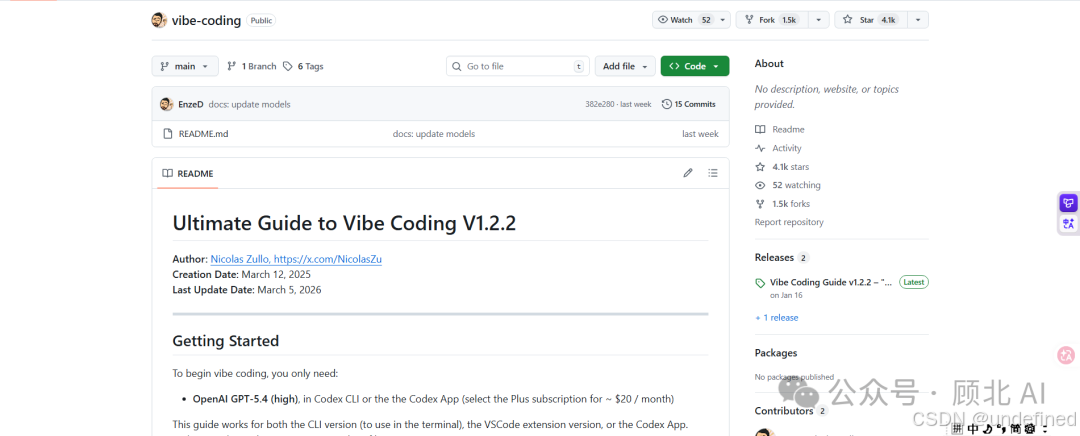Open the + 1 release link
This screenshot has width=1080, height=436.
(x=777, y=318)
